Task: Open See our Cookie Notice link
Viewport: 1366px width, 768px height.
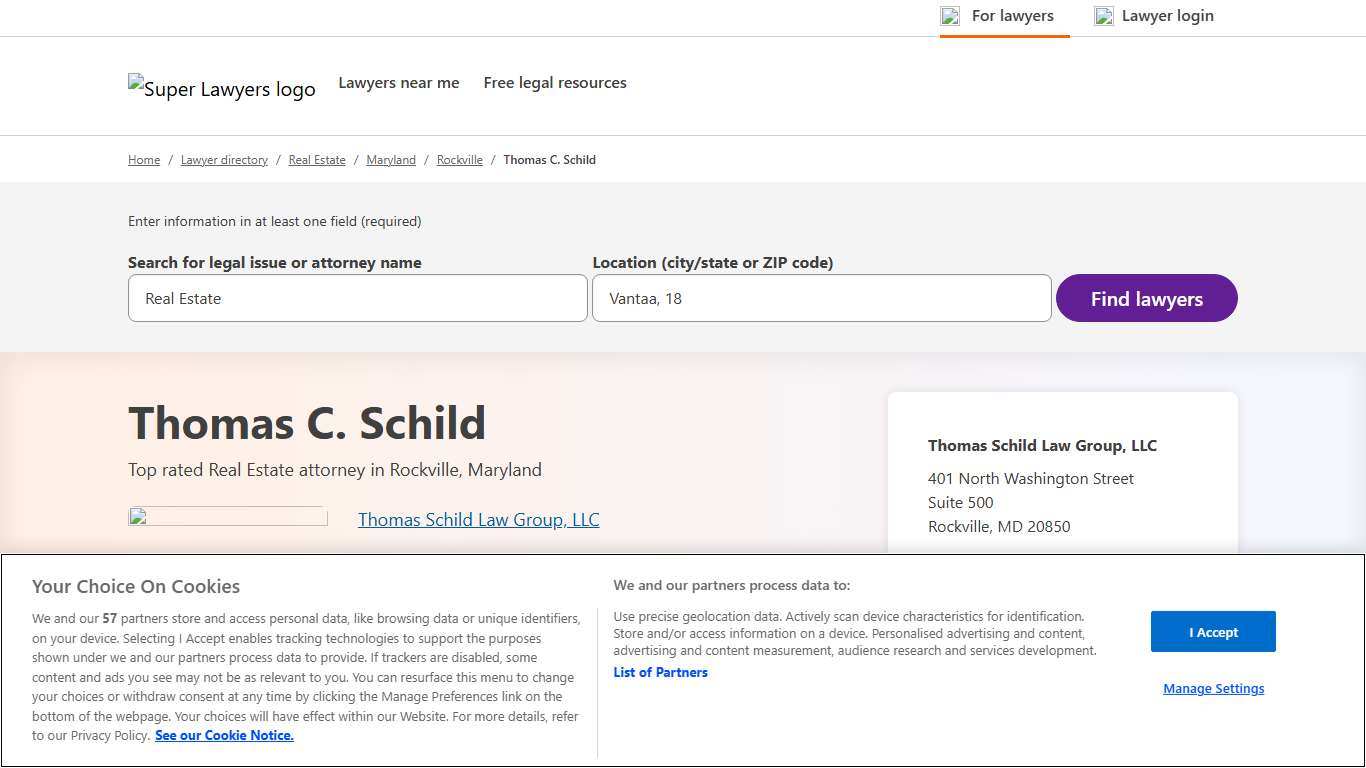Action: tap(224, 735)
